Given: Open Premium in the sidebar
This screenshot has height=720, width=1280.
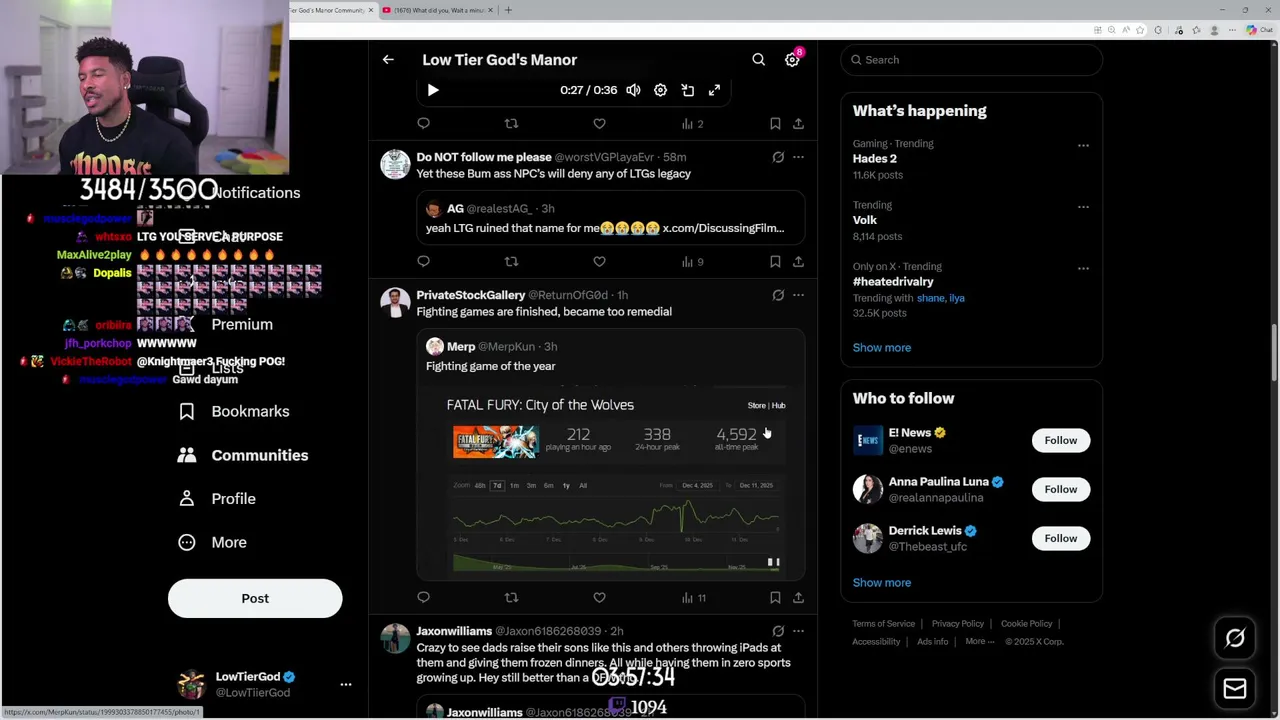Looking at the screenshot, I should [242, 324].
